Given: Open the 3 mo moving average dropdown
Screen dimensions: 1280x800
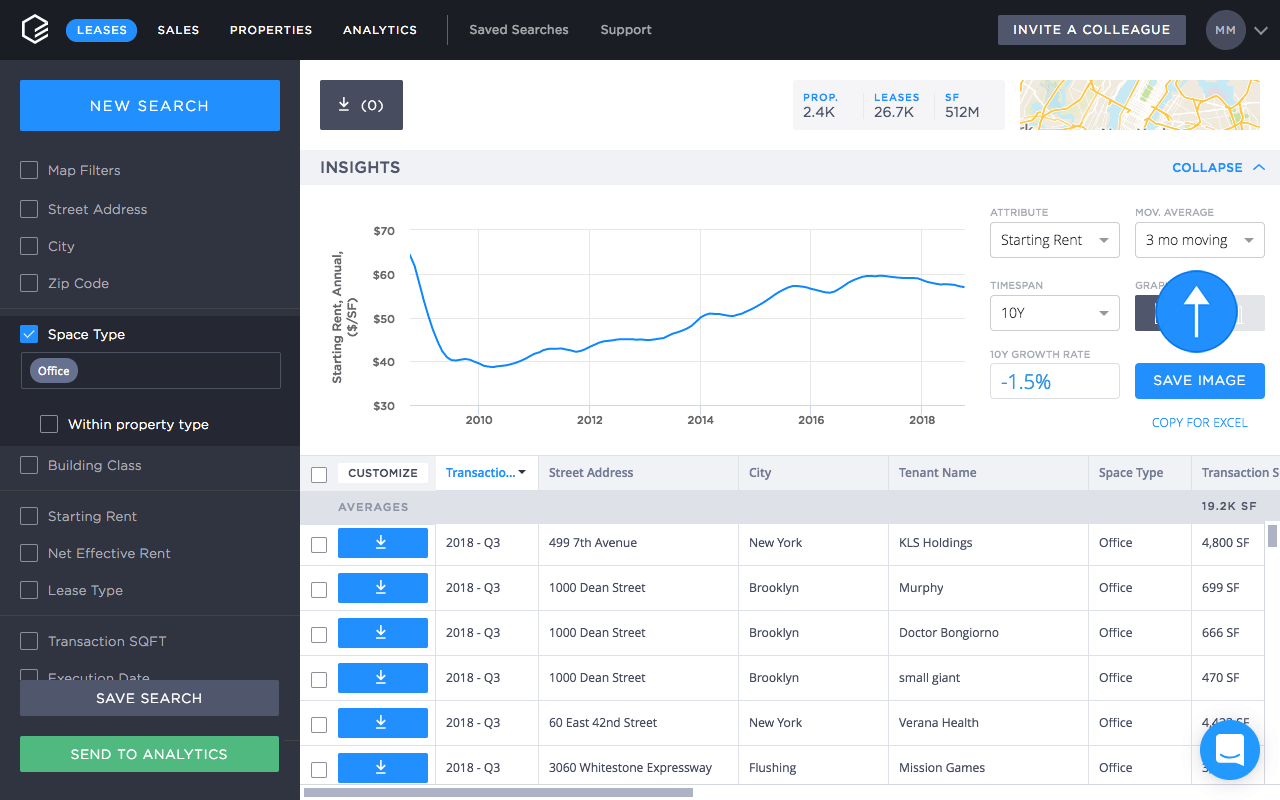Looking at the screenshot, I should (1199, 240).
